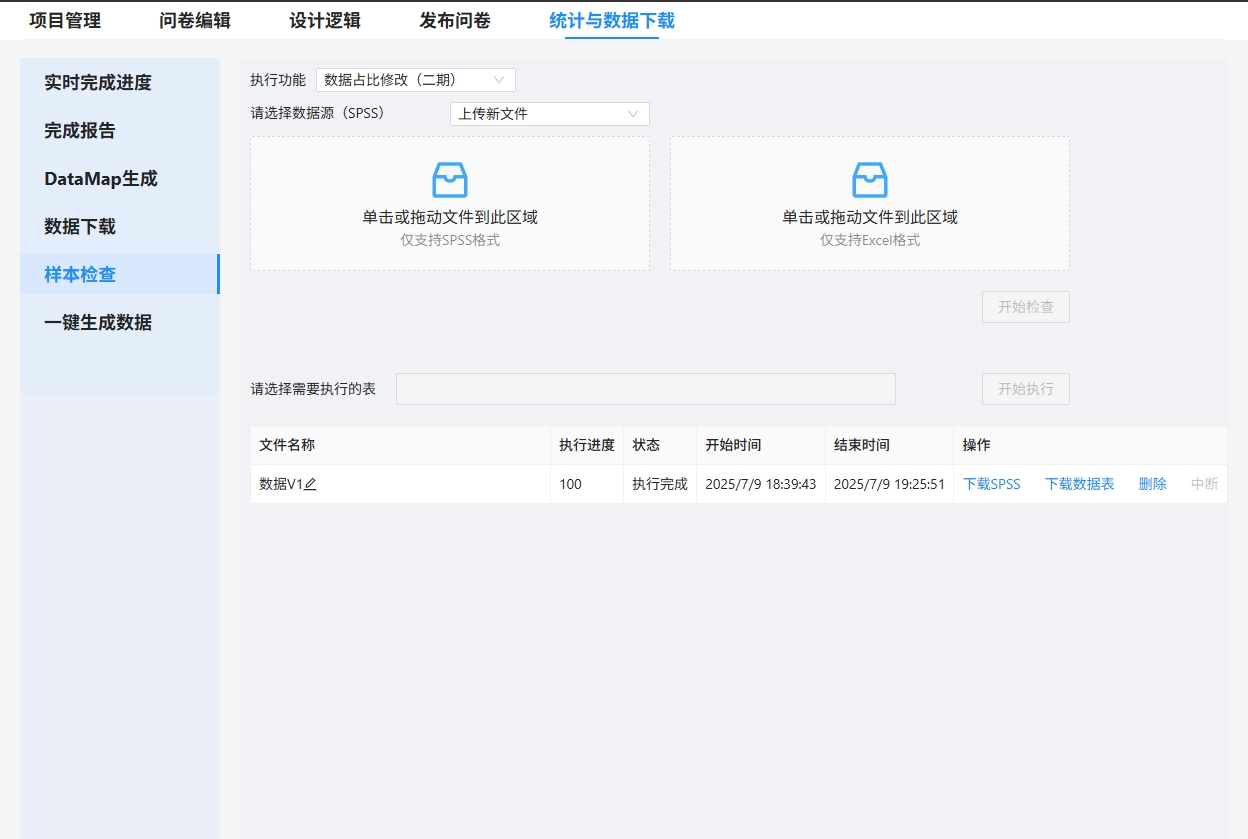Screen dimensions: 1248x839
Task: Click the 执行完成 status cell
Action: 660,484
